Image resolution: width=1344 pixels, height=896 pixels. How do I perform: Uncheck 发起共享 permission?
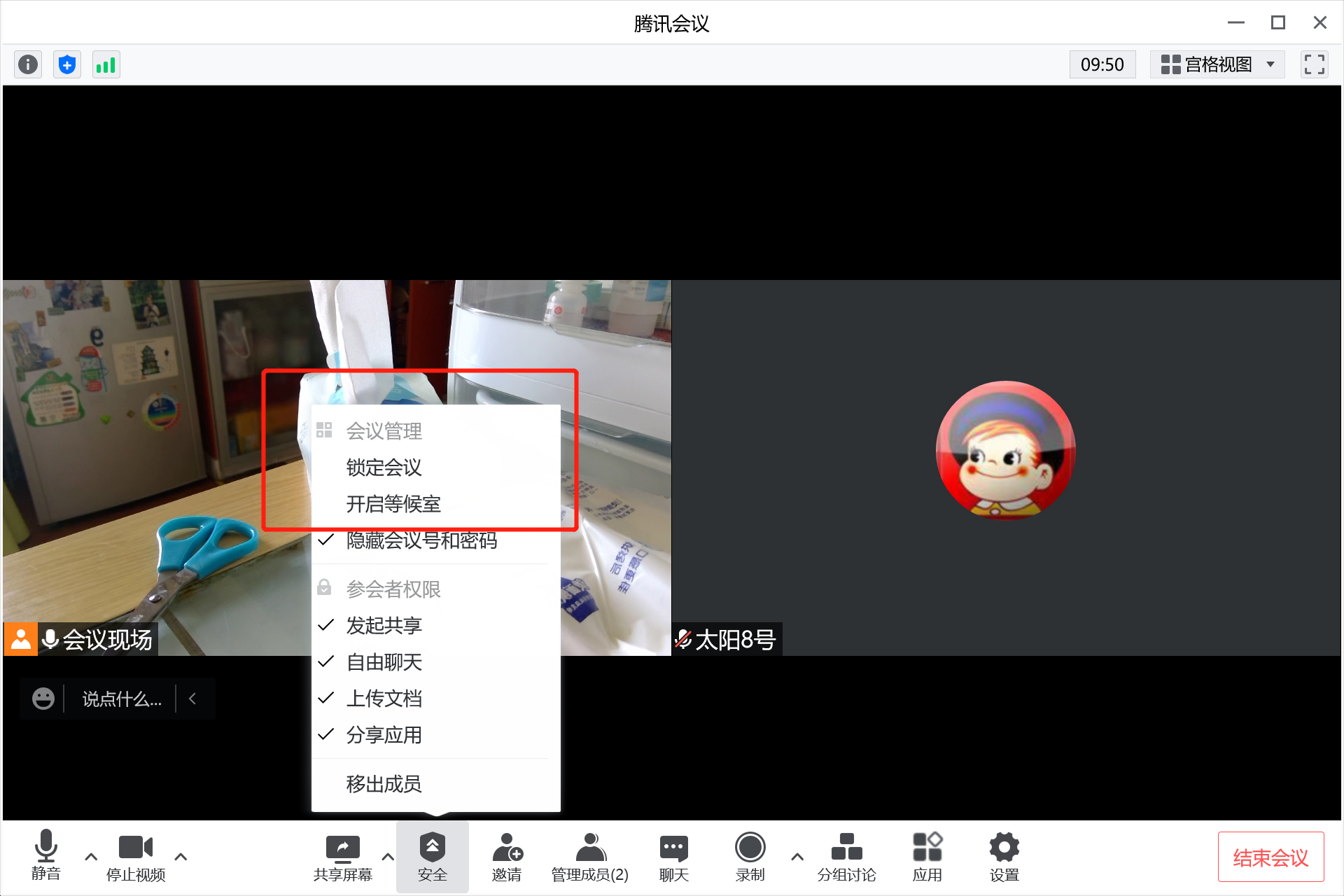[384, 625]
